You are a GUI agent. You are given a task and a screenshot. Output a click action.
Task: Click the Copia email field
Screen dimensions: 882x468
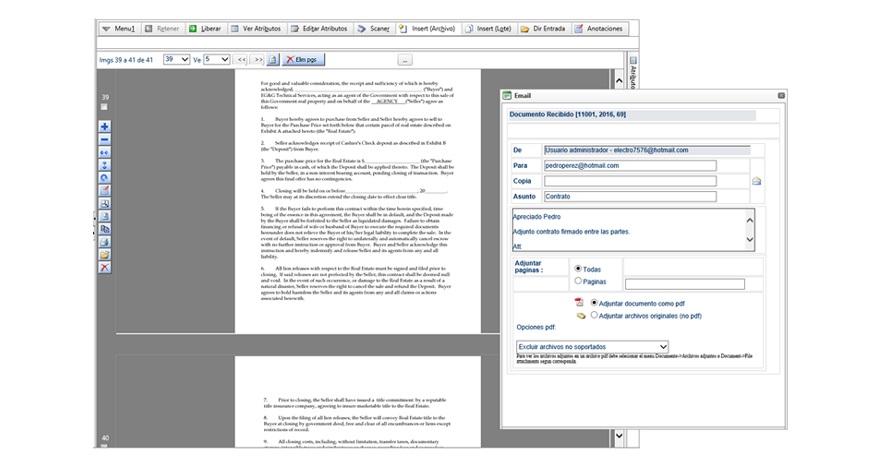(630, 181)
